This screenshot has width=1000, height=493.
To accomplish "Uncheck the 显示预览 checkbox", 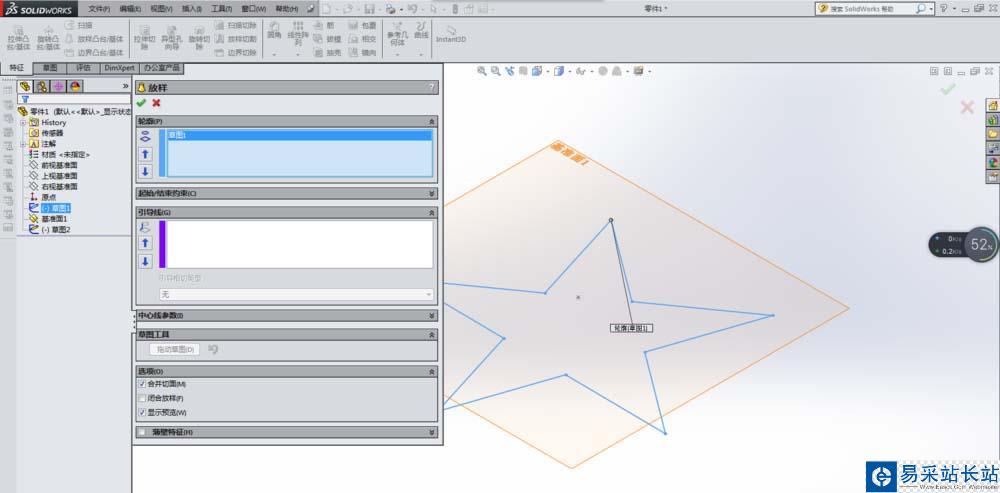I will pyautogui.click(x=142, y=412).
